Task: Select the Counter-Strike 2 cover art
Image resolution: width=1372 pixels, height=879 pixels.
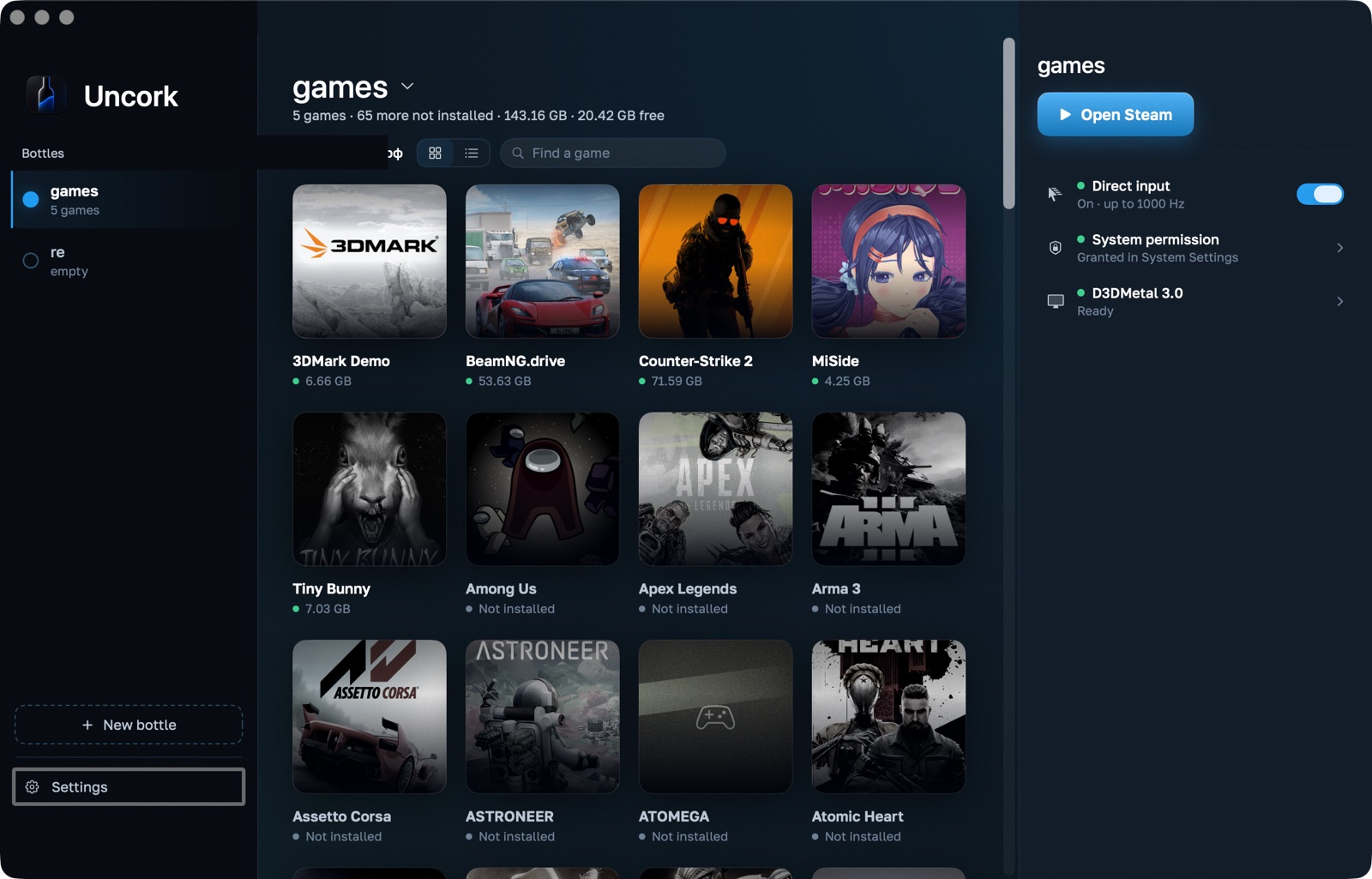Action: [716, 262]
